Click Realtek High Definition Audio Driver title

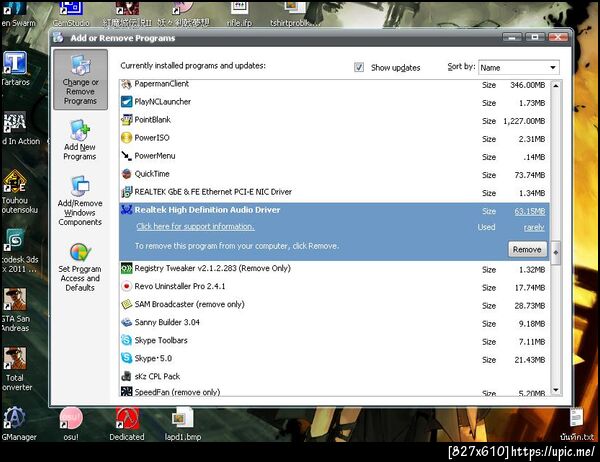click(x=207, y=210)
